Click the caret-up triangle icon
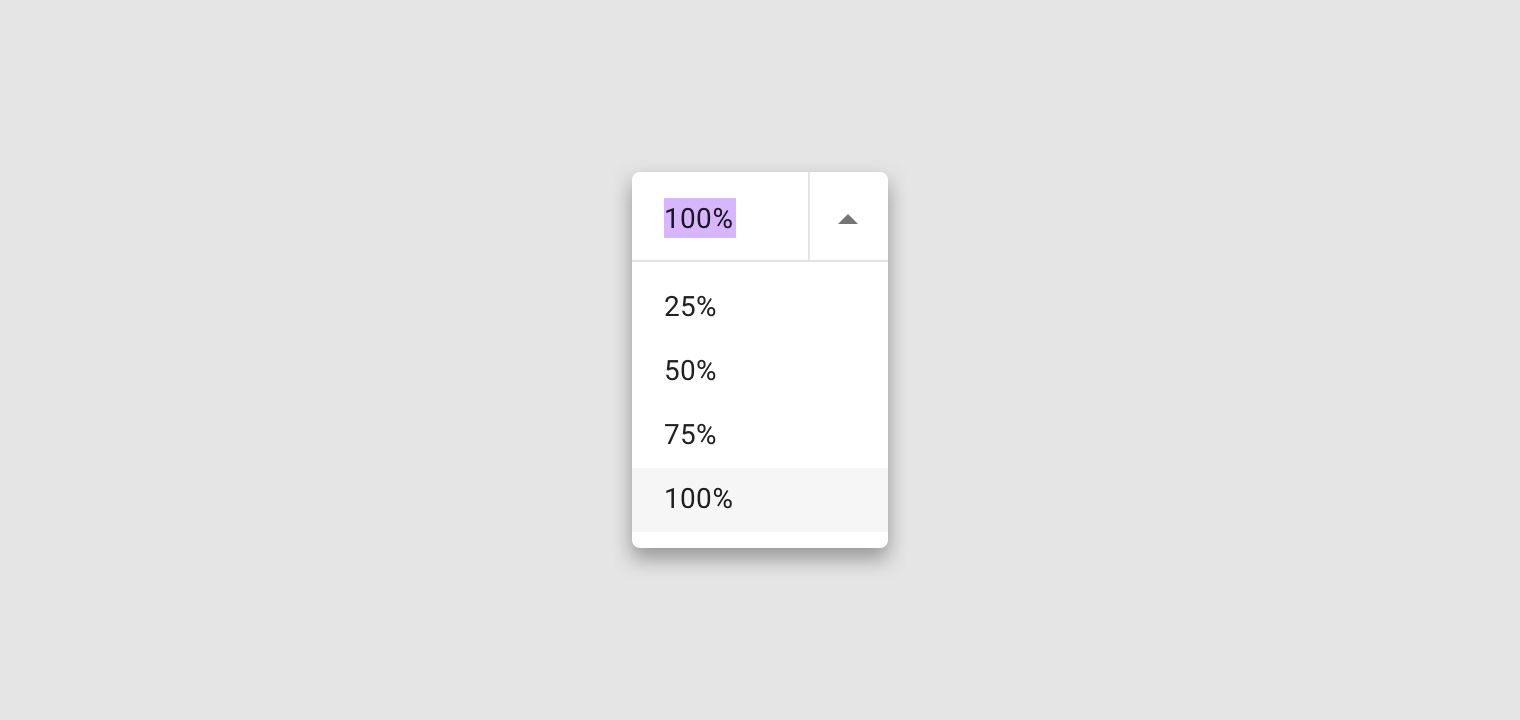 tap(848, 219)
